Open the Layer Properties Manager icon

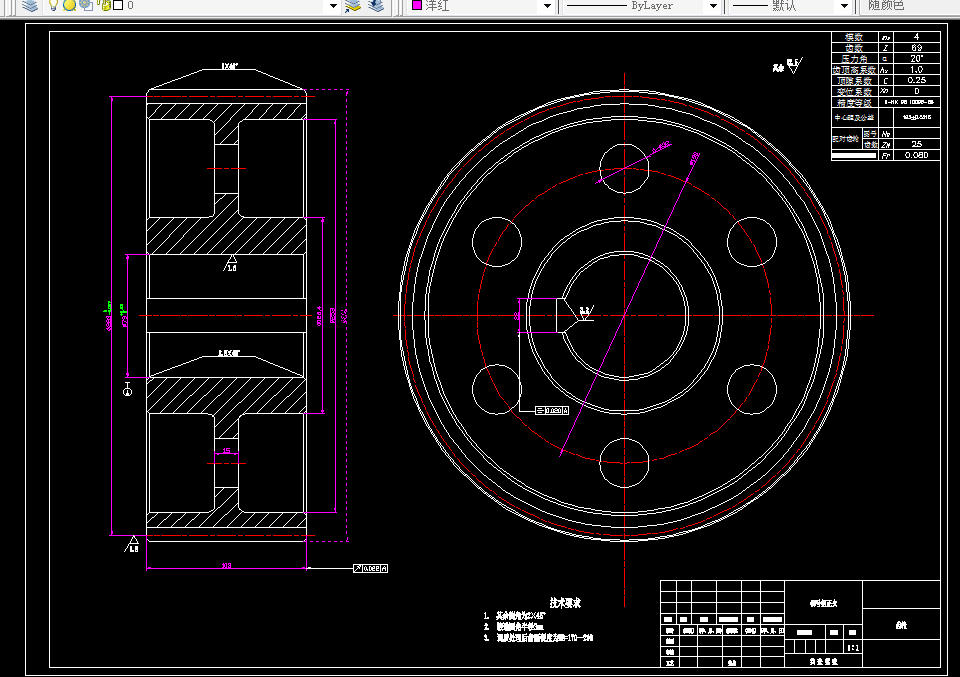pyautogui.click(x=29, y=6)
